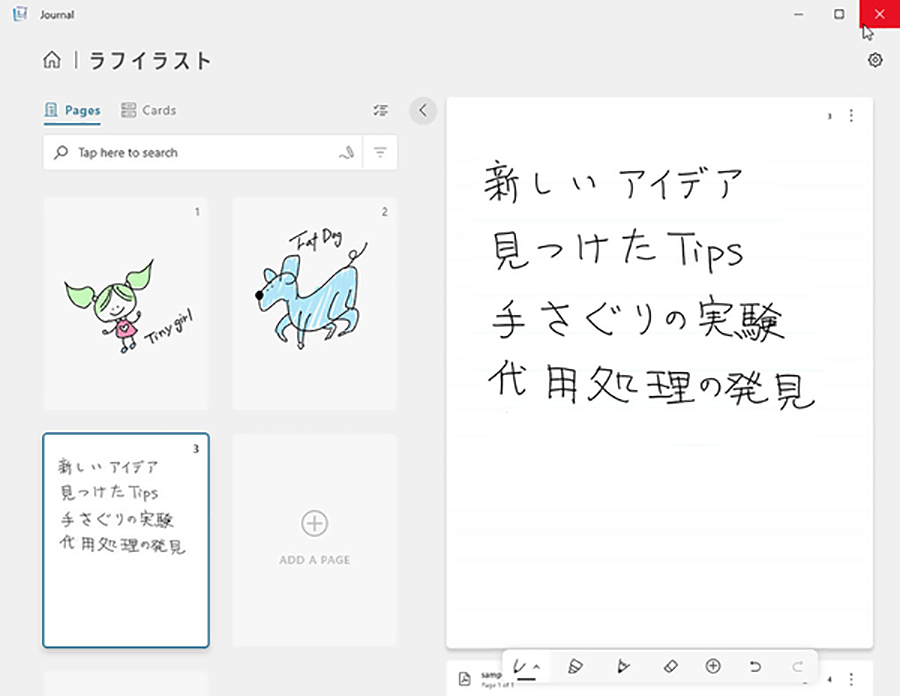Image resolution: width=900 pixels, height=696 pixels.
Task: Open page 3 more options menu
Action: pyautogui.click(x=851, y=116)
